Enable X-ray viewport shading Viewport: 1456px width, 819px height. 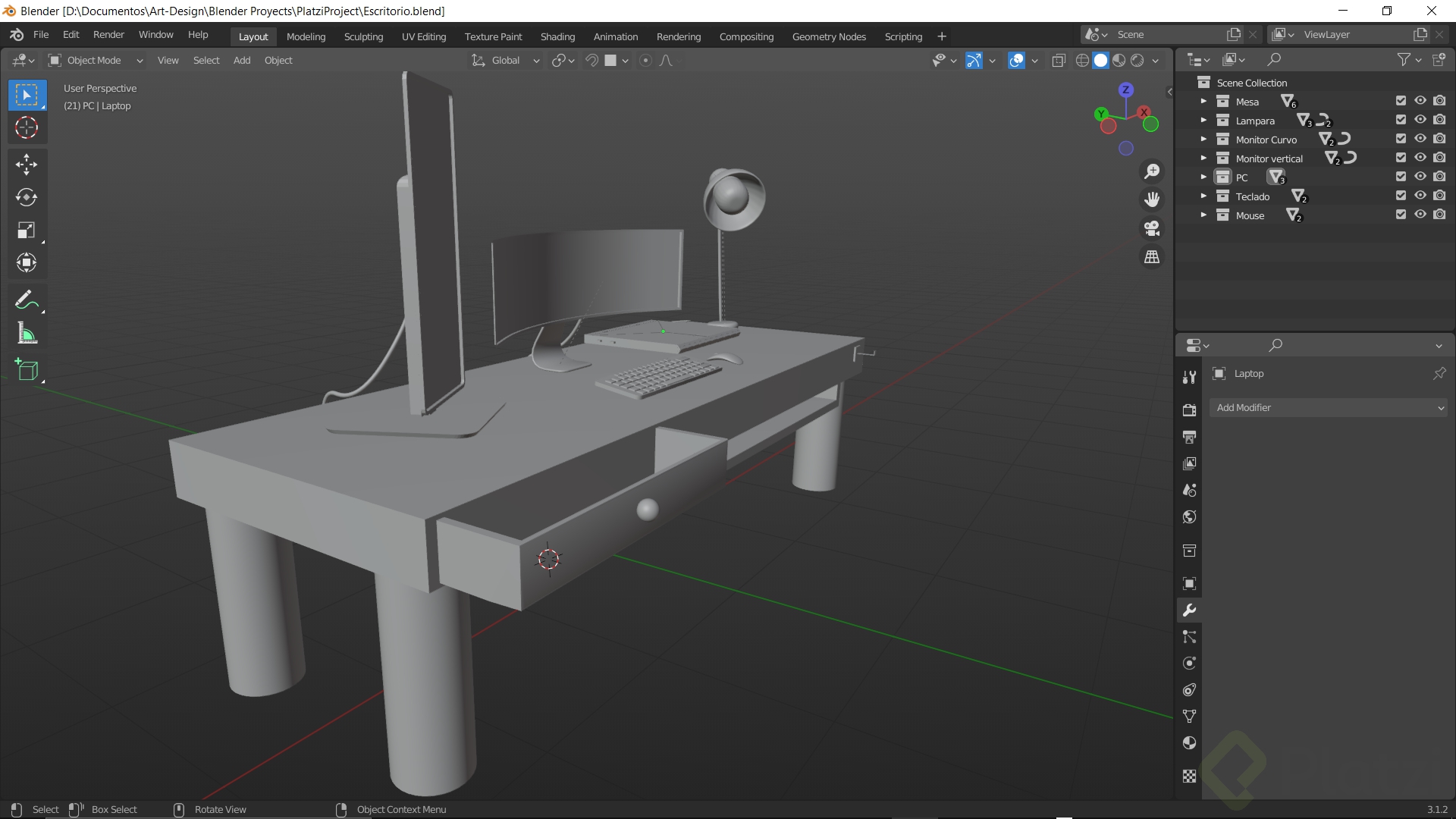pos(1059,60)
